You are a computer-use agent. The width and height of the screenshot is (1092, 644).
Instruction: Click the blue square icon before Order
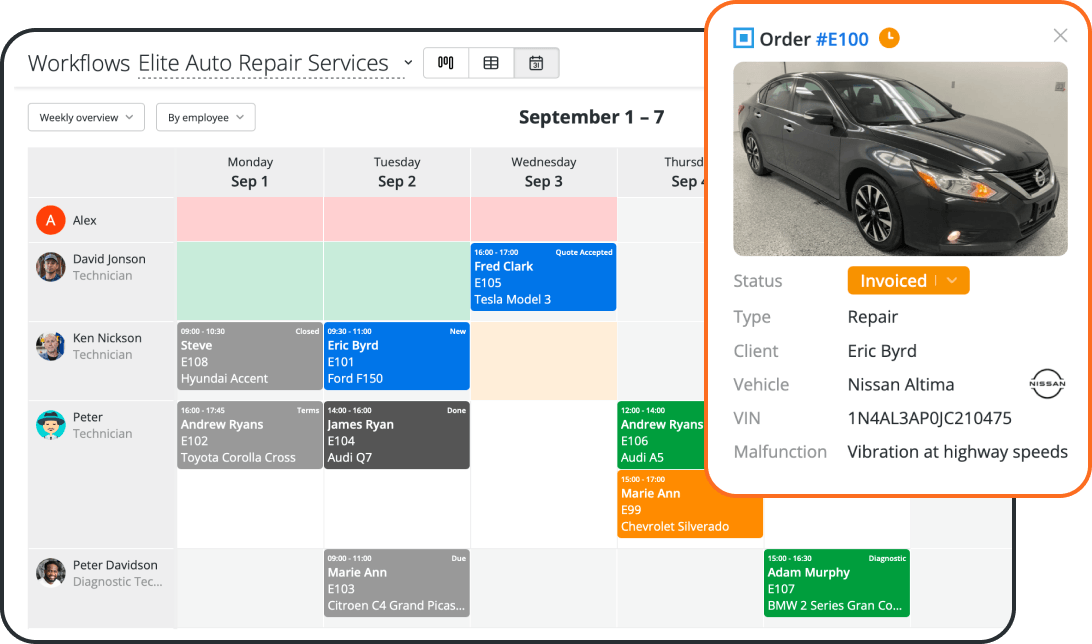(x=743, y=38)
